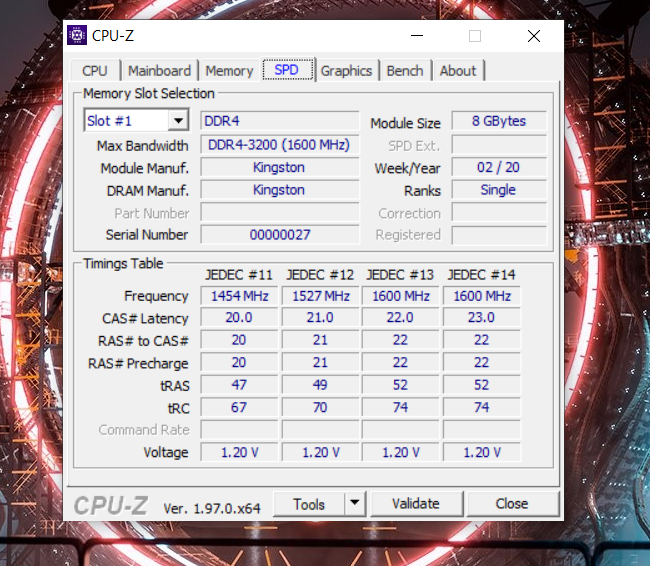The width and height of the screenshot is (650, 566).
Task: Click the JEDEC #14 tRC value 74
Action: coord(482,407)
